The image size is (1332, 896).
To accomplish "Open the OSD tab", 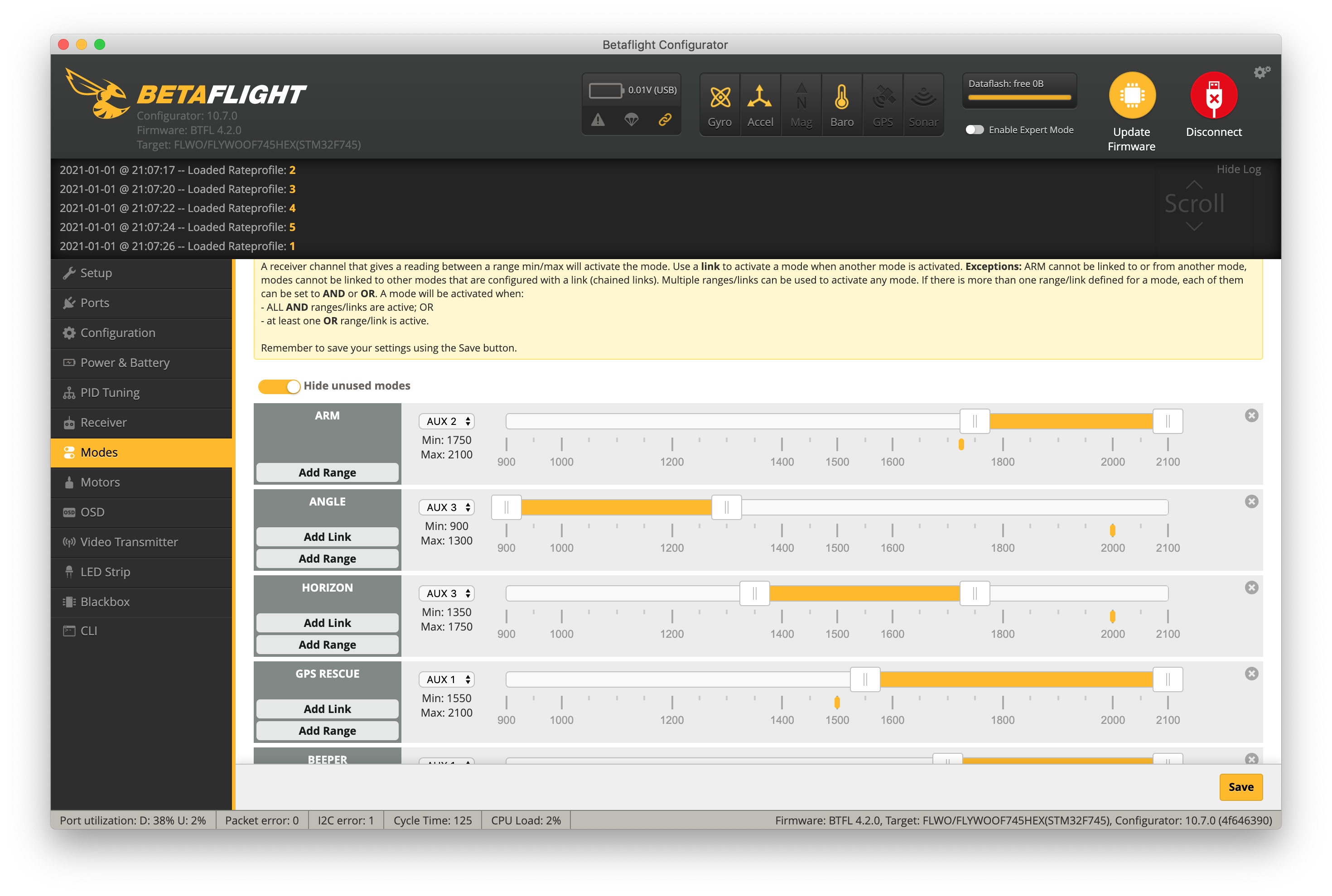I will [x=141, y=512].
